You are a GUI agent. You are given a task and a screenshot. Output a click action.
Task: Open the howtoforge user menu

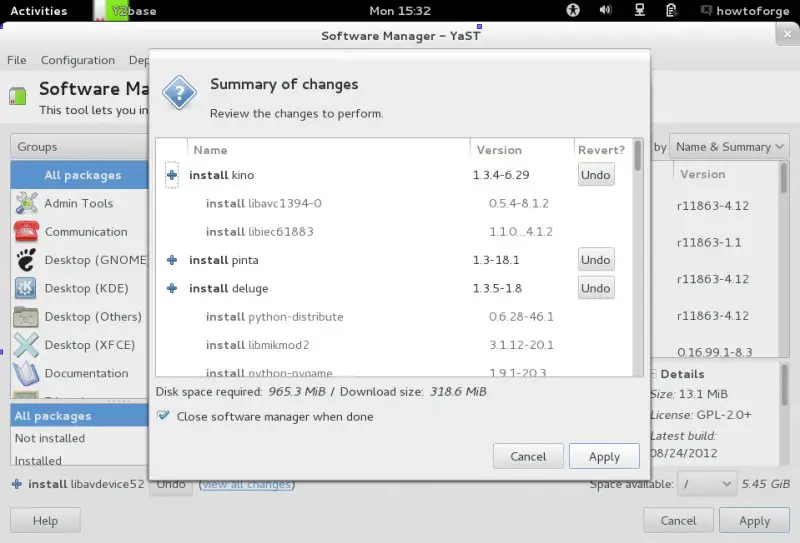(746, 10)
